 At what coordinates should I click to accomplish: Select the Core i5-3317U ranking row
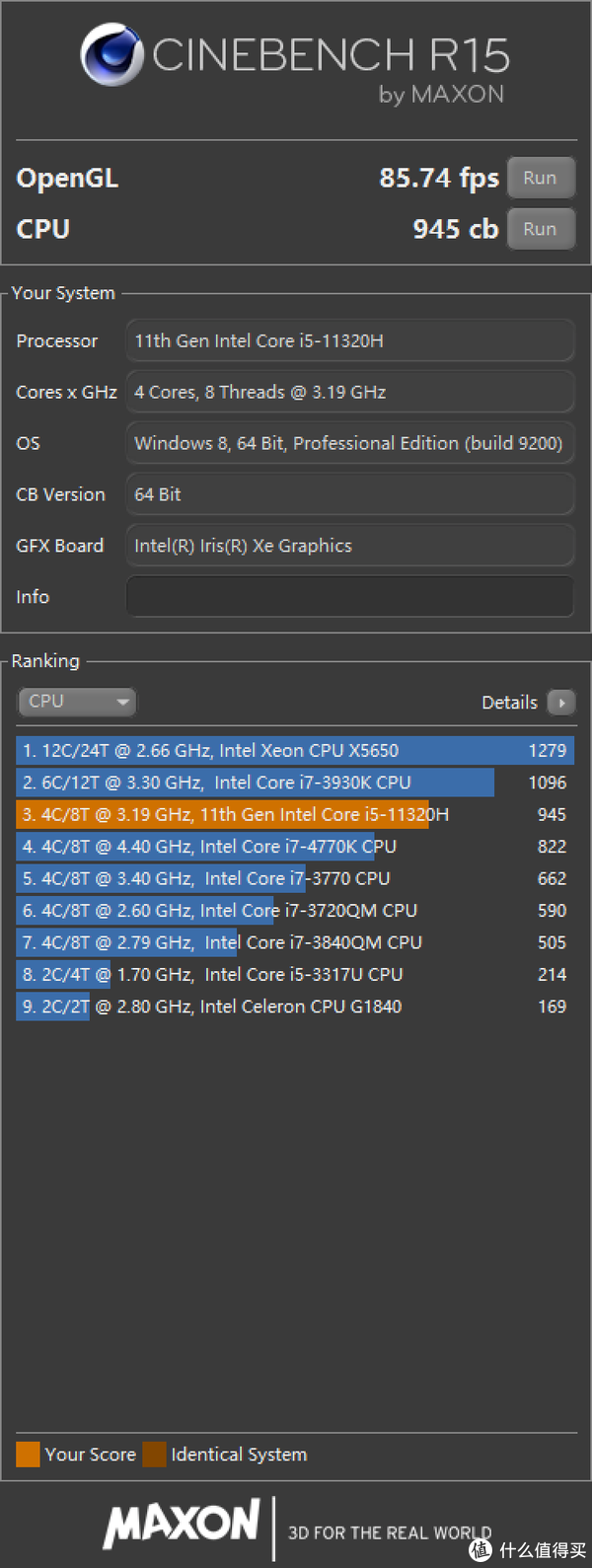pos(295,975)
